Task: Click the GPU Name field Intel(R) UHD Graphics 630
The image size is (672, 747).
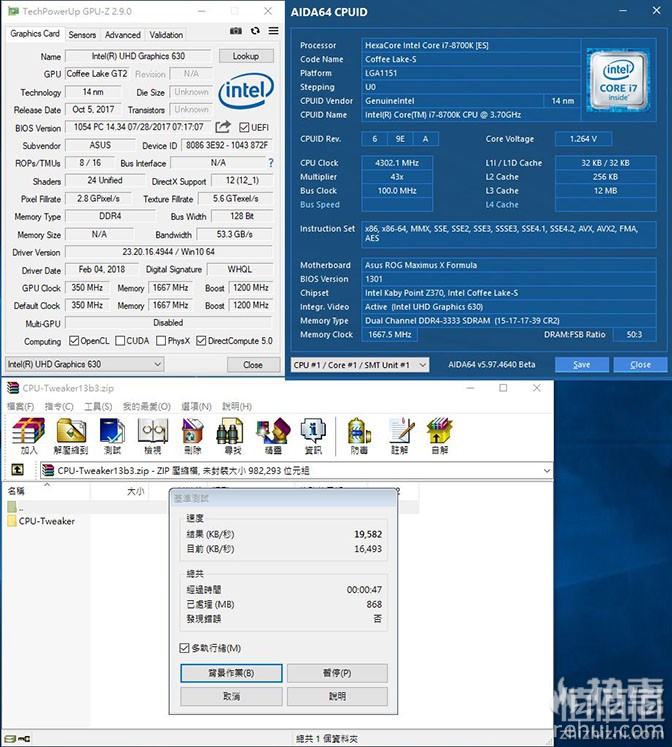Action: coord(138,56)
